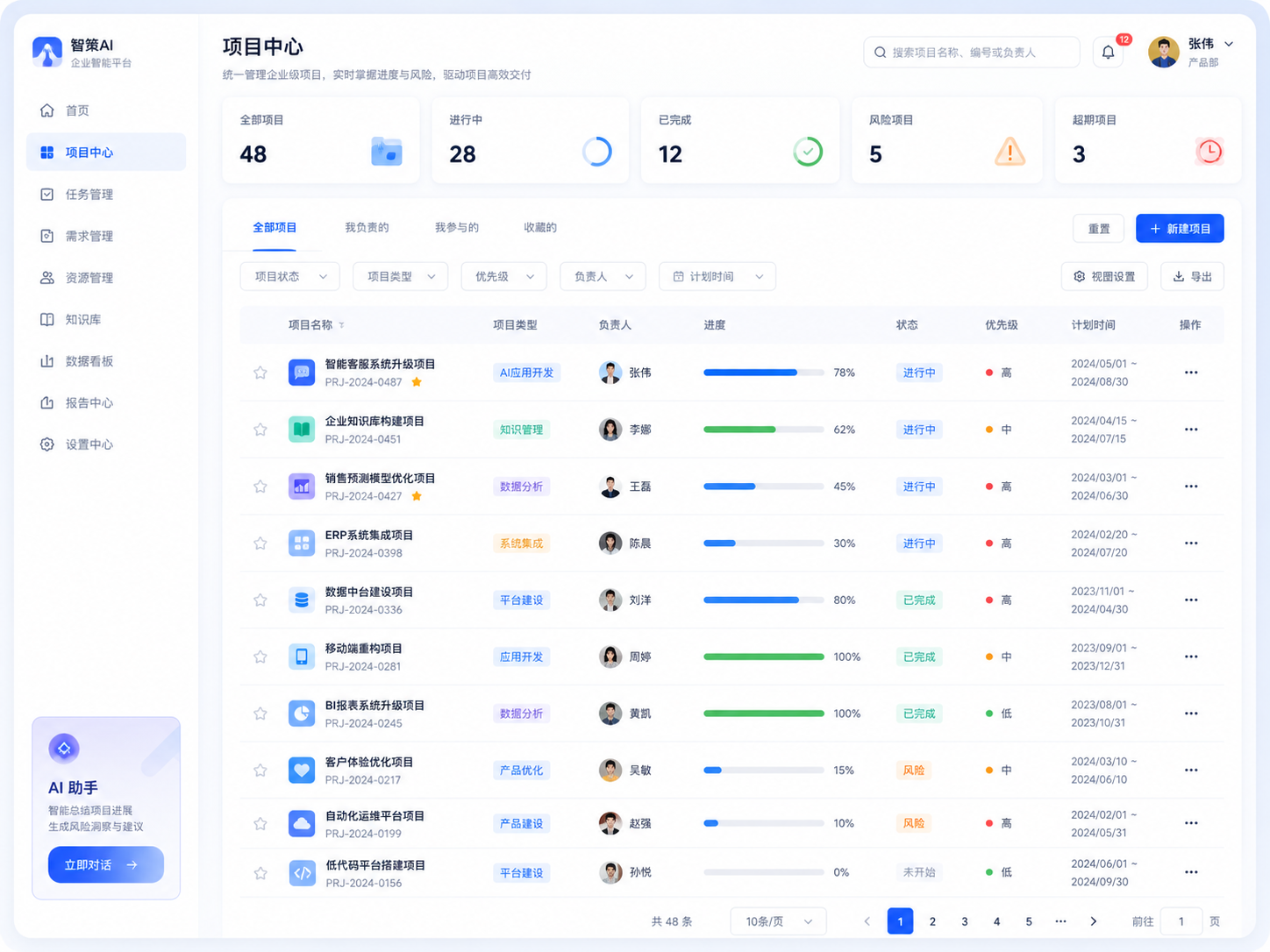Star the 客户体验优化项目 row
The height and width of the screenshot is (952, 1270).
pos(260,771)
